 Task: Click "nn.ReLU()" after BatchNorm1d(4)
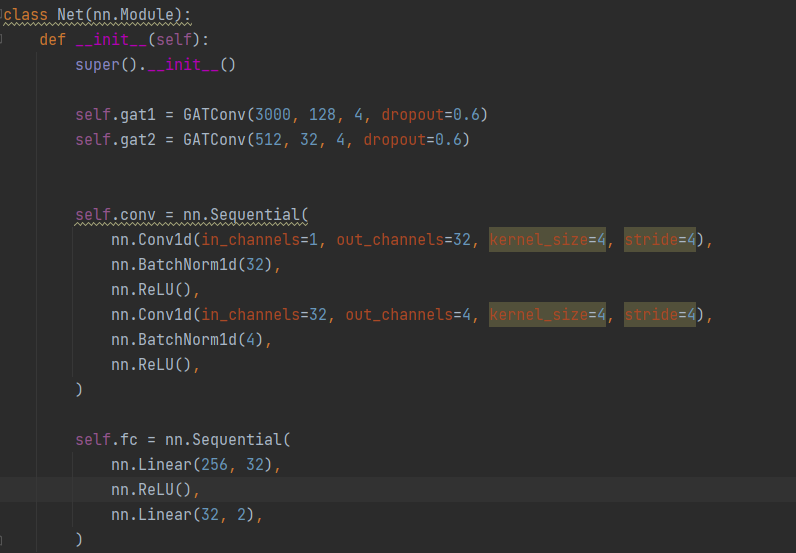click(x=151, y=365)
